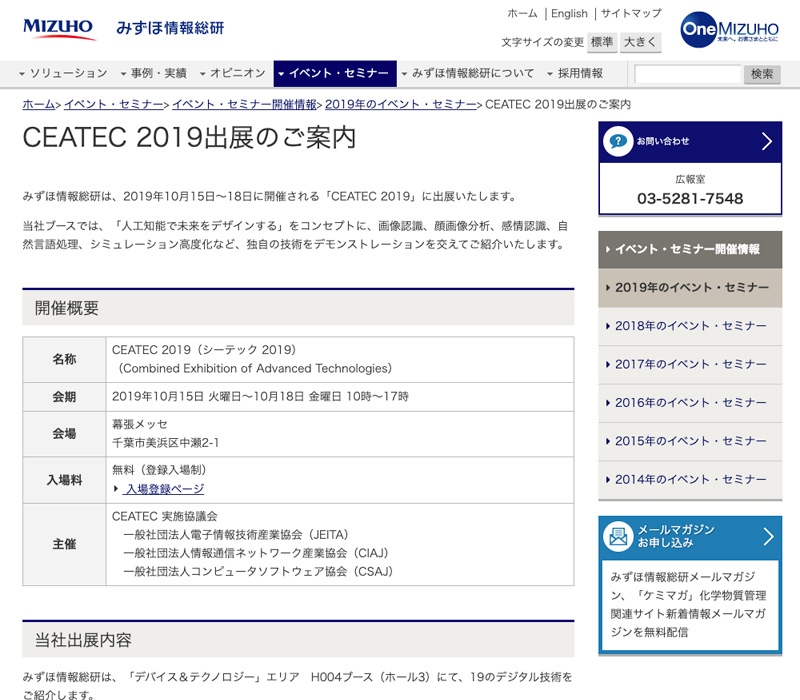The width and height of the screenshot is (800, 700).
Task: Click 2019年のイベント・セミナー breadcrumb link
Action: tap(401, 104)
